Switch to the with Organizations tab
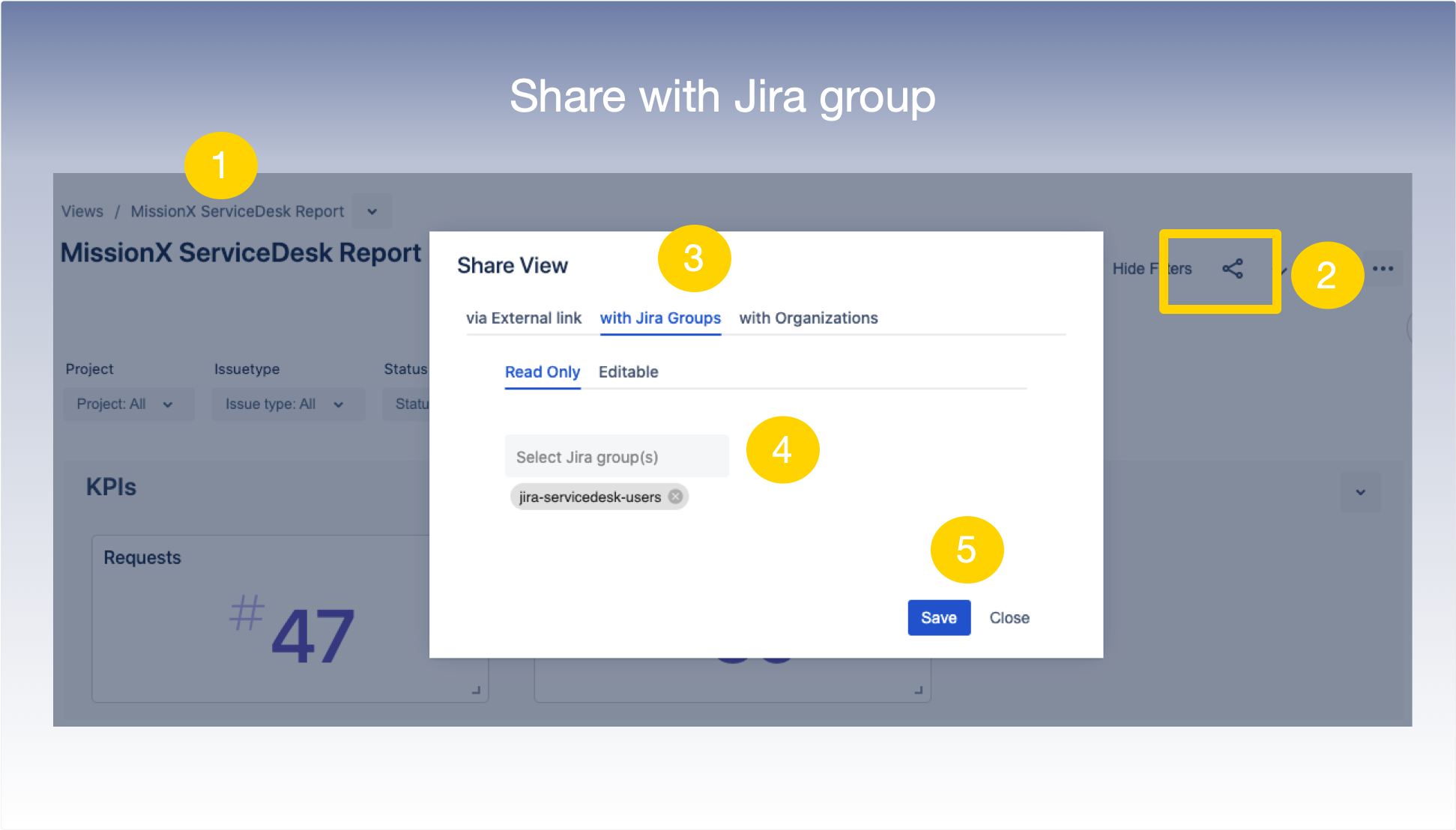 (808, 318)
